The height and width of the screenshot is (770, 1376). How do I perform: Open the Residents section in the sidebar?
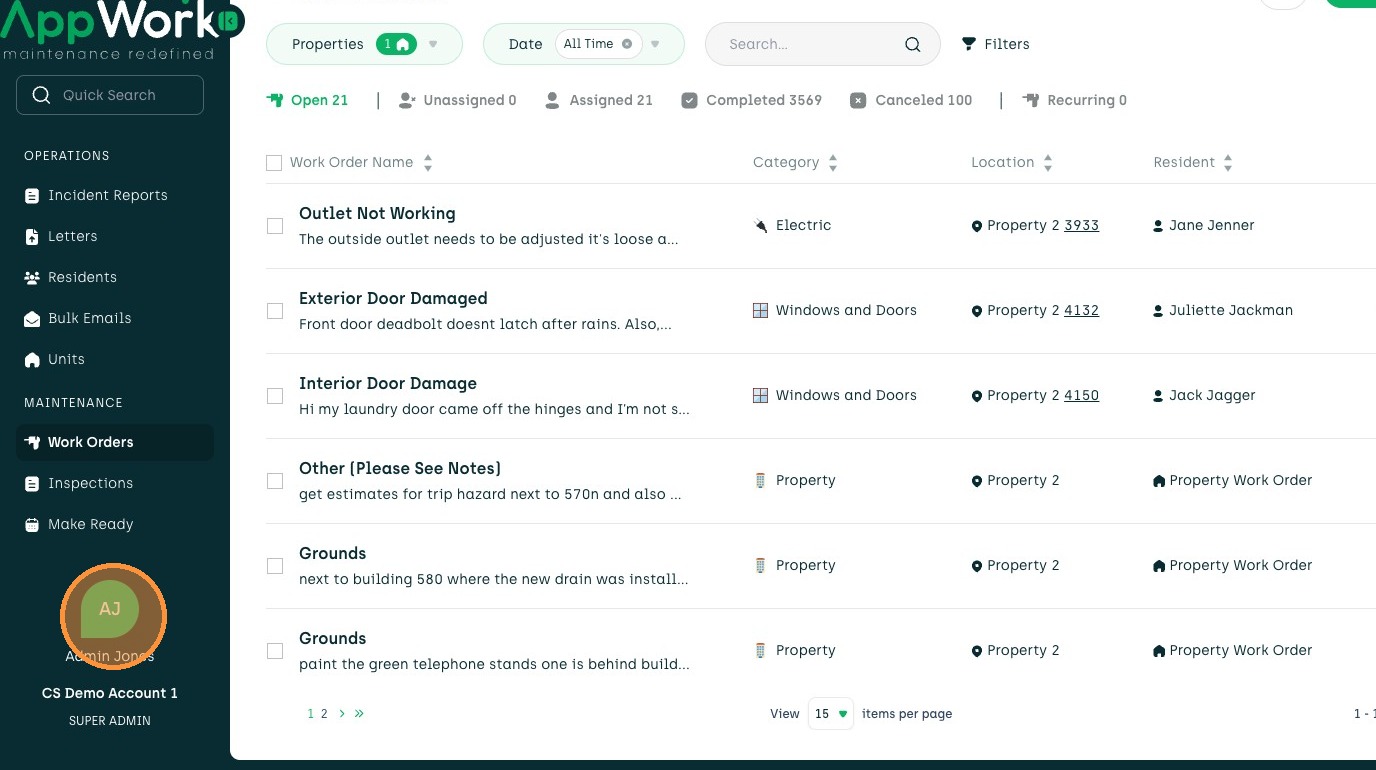[70, 278]
